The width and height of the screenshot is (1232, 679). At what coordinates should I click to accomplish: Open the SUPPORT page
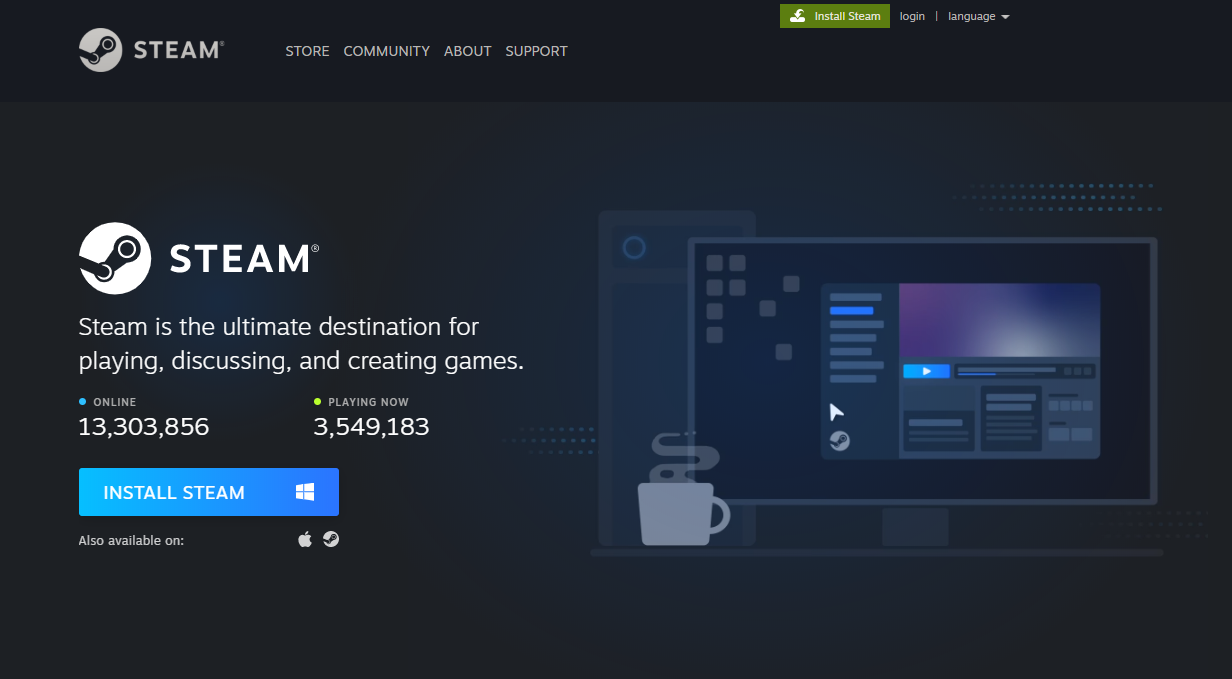click(536, 51)
